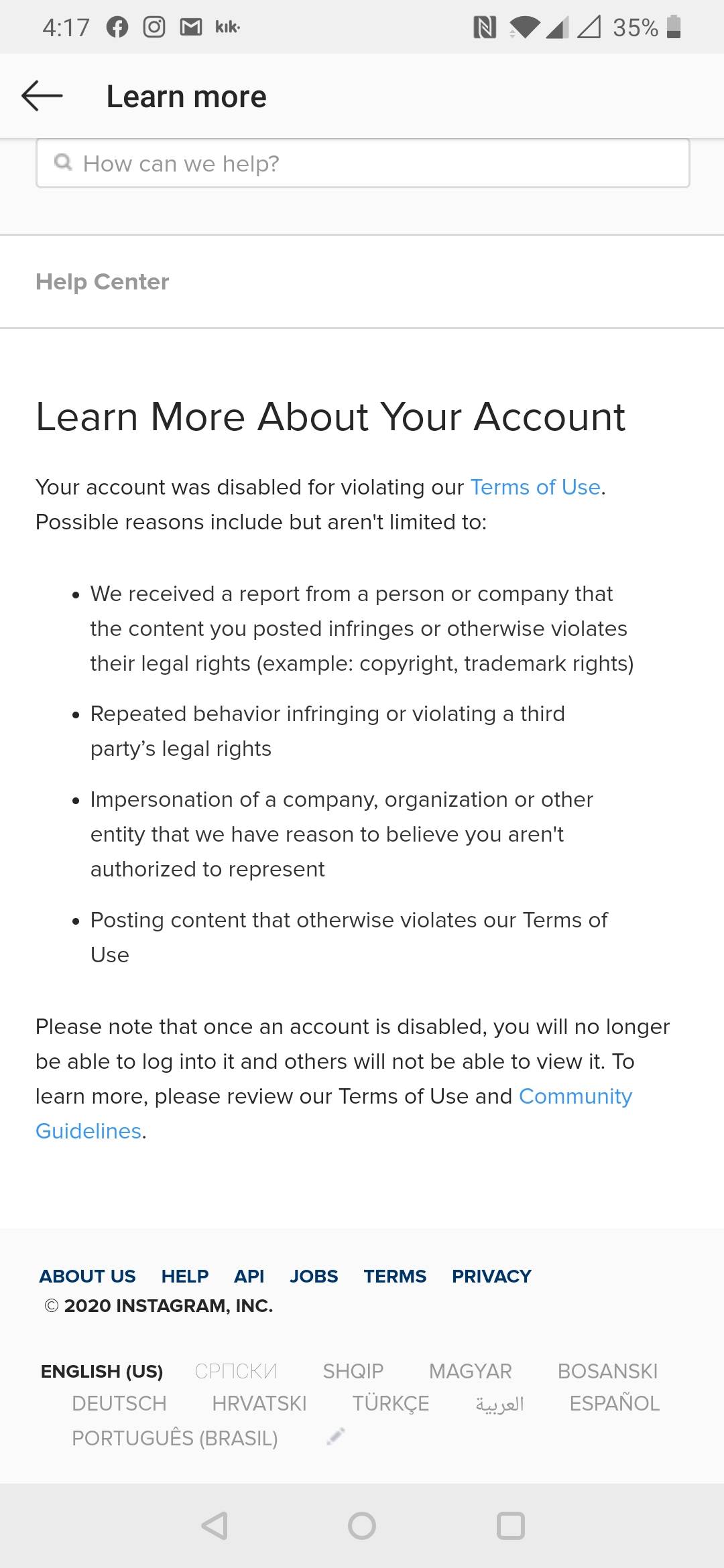This screenshot has width=724, height=1568.
Task: Open the API footer link
Action: (249, 1276)
